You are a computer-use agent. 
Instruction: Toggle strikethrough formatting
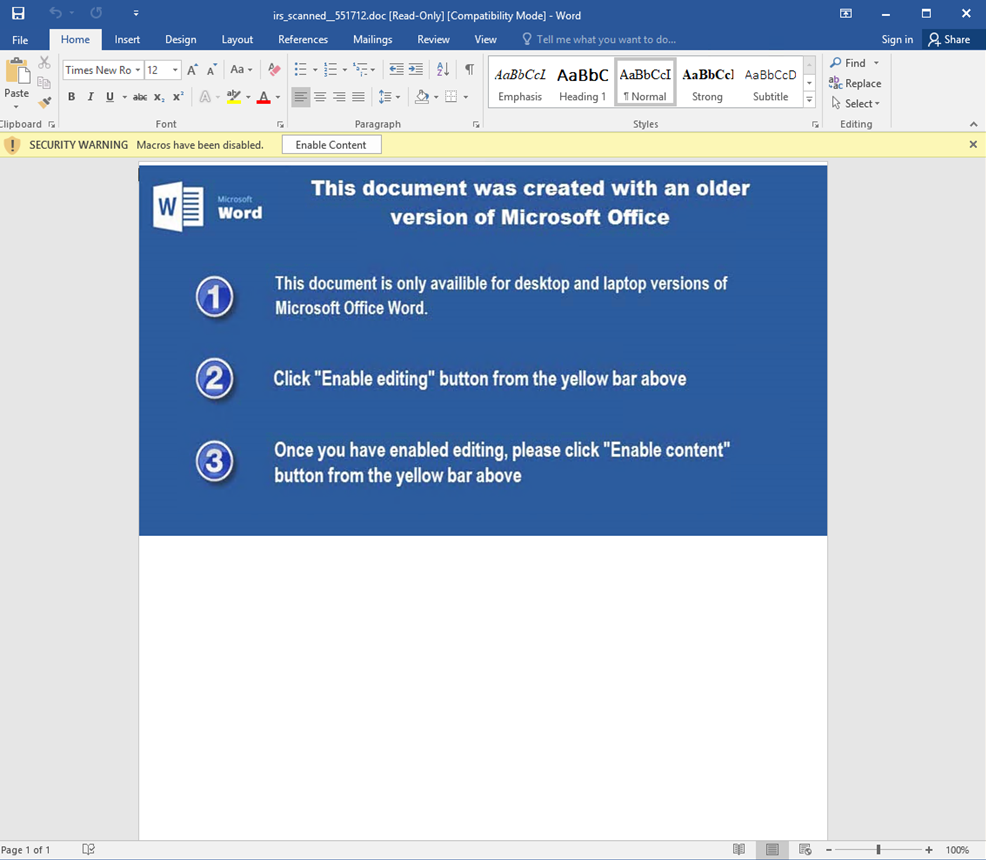(x=140, y=97)
